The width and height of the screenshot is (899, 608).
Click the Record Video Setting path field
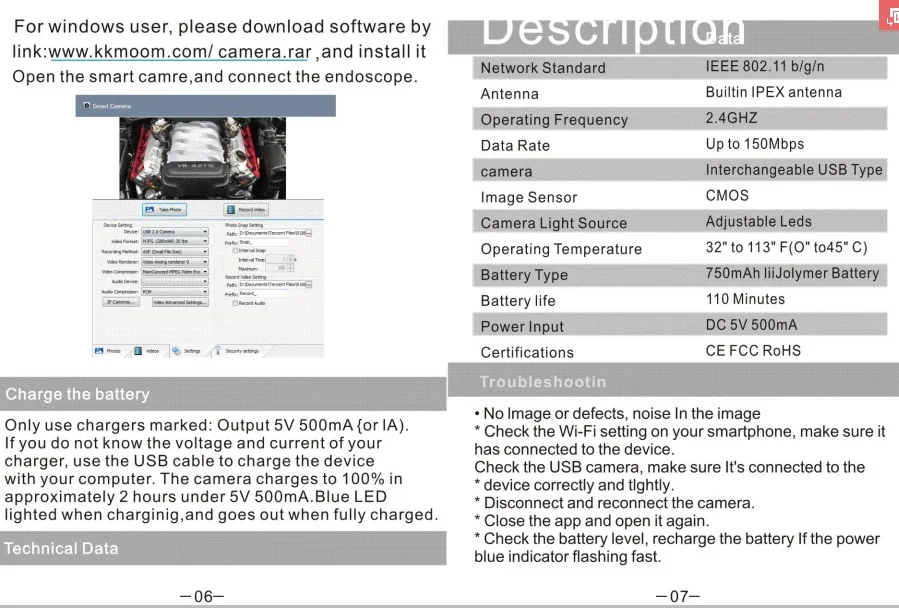point(273,284)
